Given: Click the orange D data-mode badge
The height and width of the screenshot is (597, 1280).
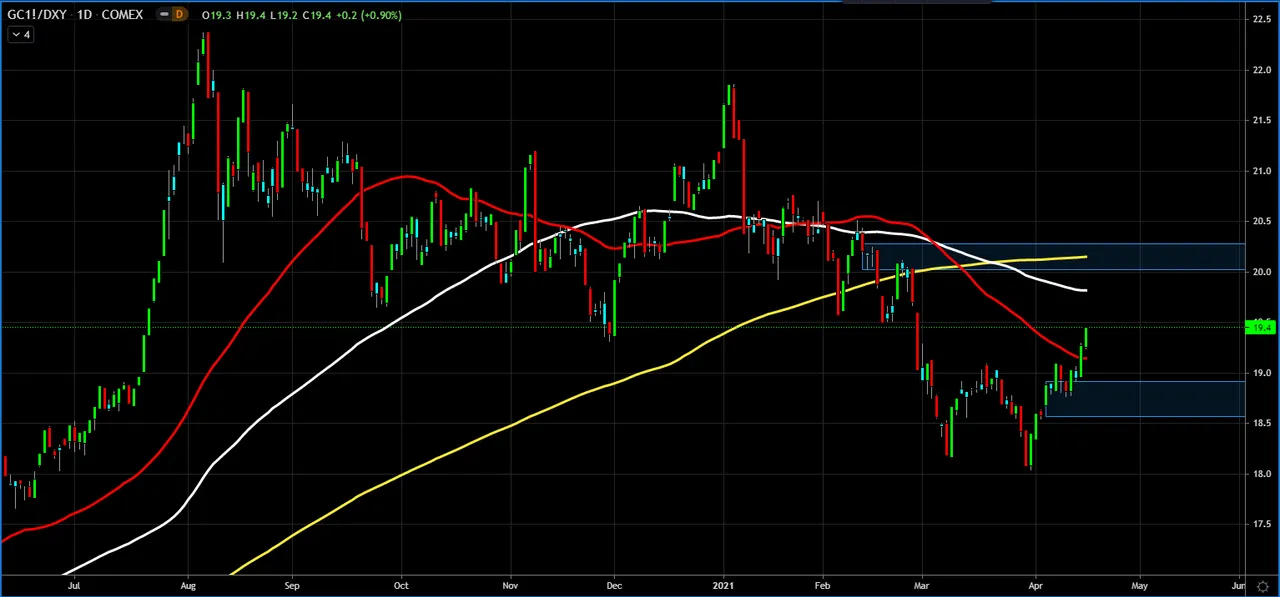Looking at the screenshot, I should 179,14.
